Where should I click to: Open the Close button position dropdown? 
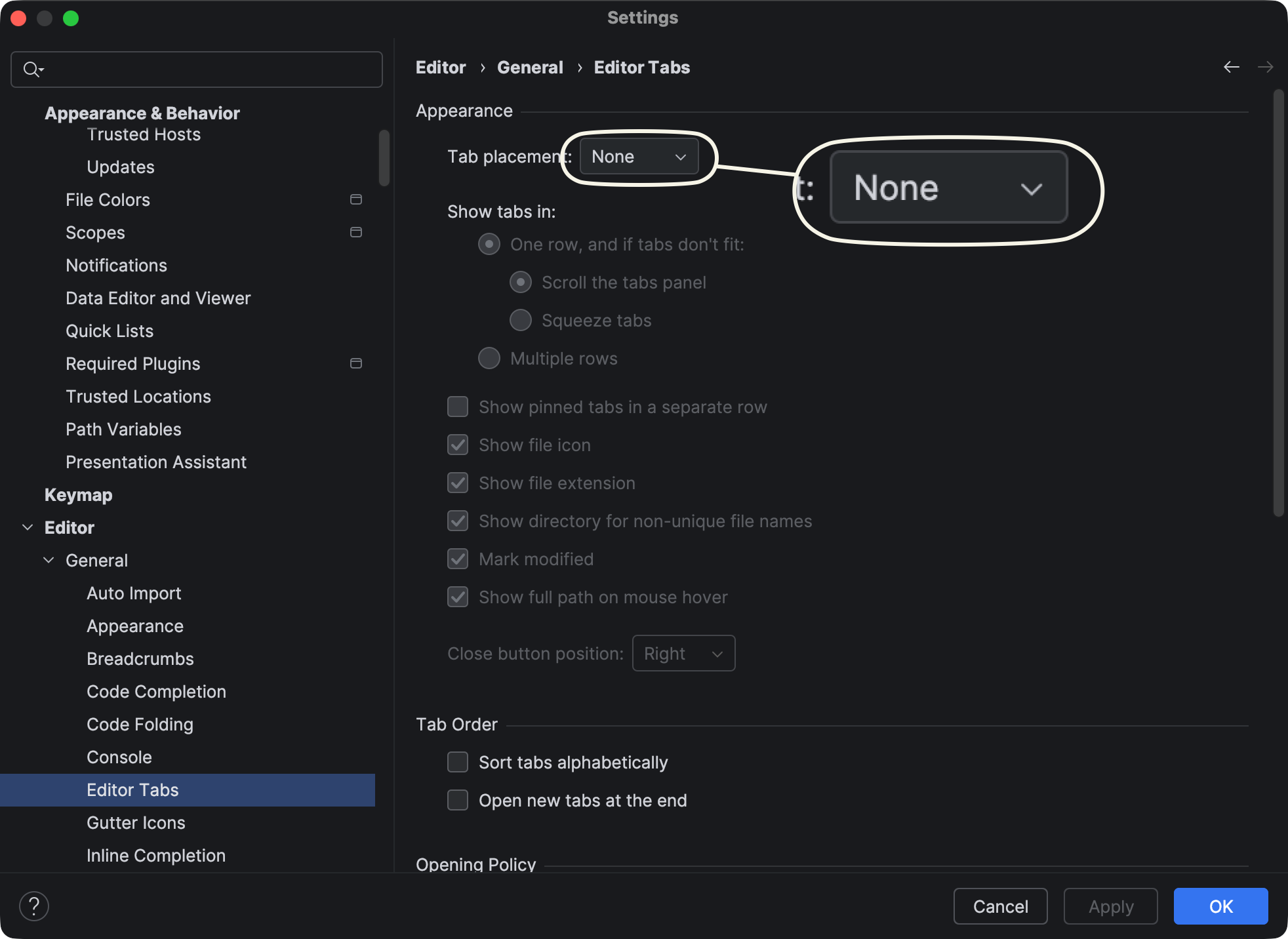(683, 653)
